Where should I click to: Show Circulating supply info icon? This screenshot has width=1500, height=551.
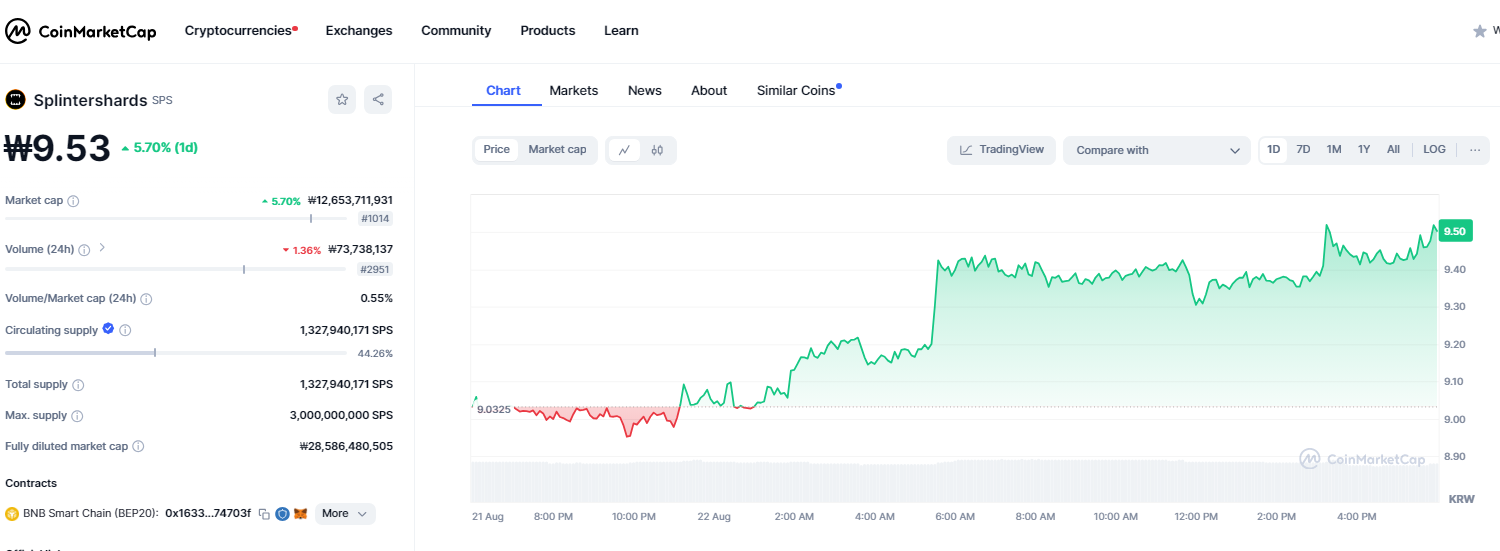click(125, 330)
